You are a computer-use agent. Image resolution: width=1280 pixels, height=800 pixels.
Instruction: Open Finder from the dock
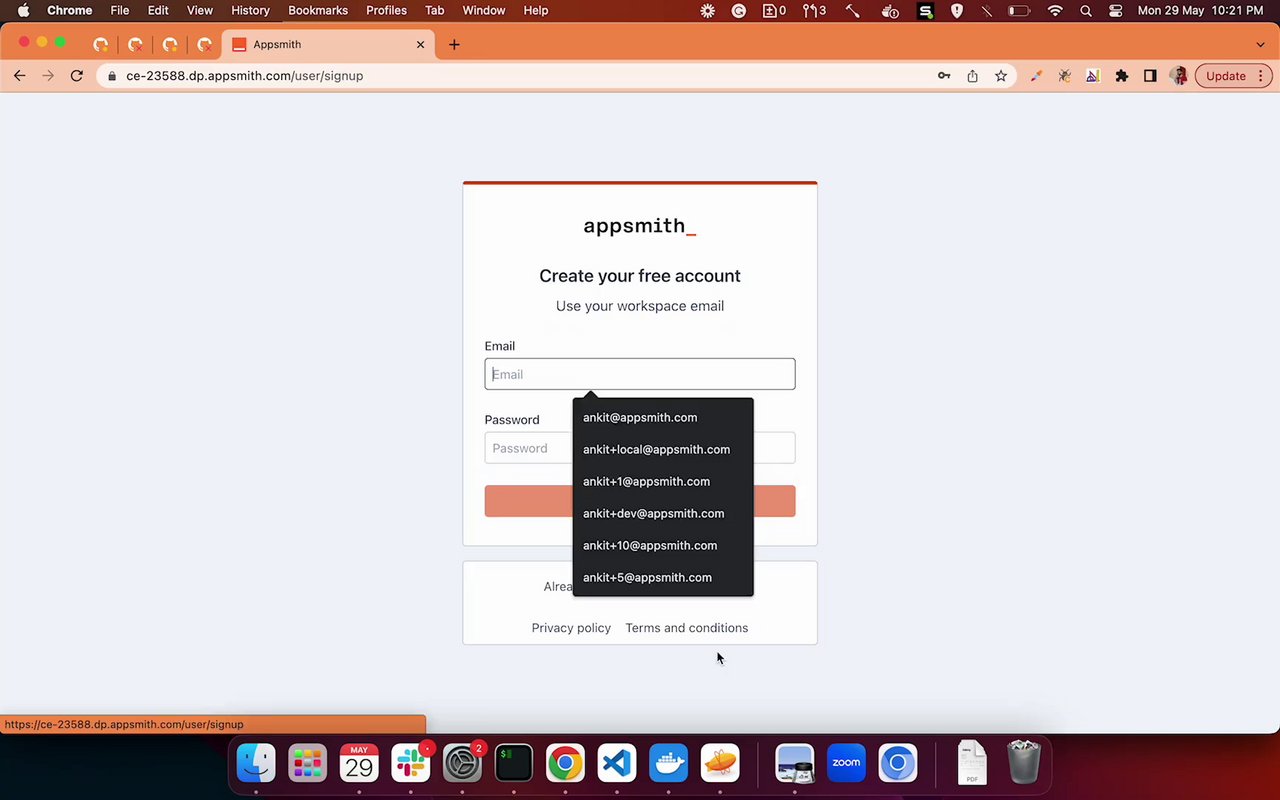point(256,764)
